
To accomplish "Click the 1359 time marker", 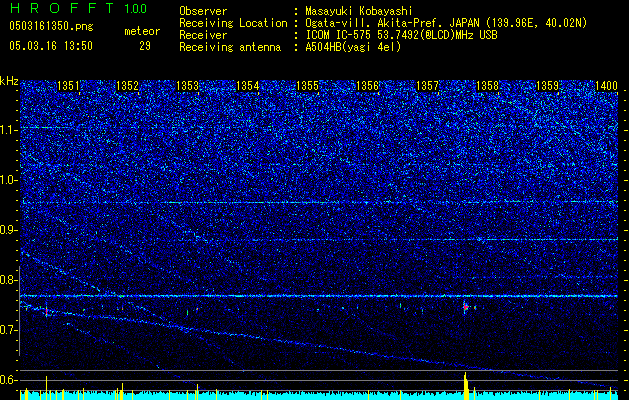I will pyautogui.click(x=547, y=86).
